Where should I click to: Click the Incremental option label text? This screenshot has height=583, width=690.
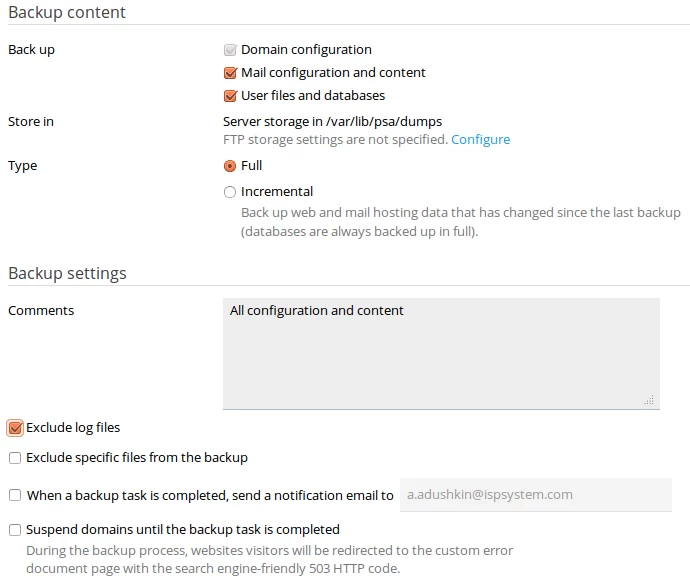(277, 192)
